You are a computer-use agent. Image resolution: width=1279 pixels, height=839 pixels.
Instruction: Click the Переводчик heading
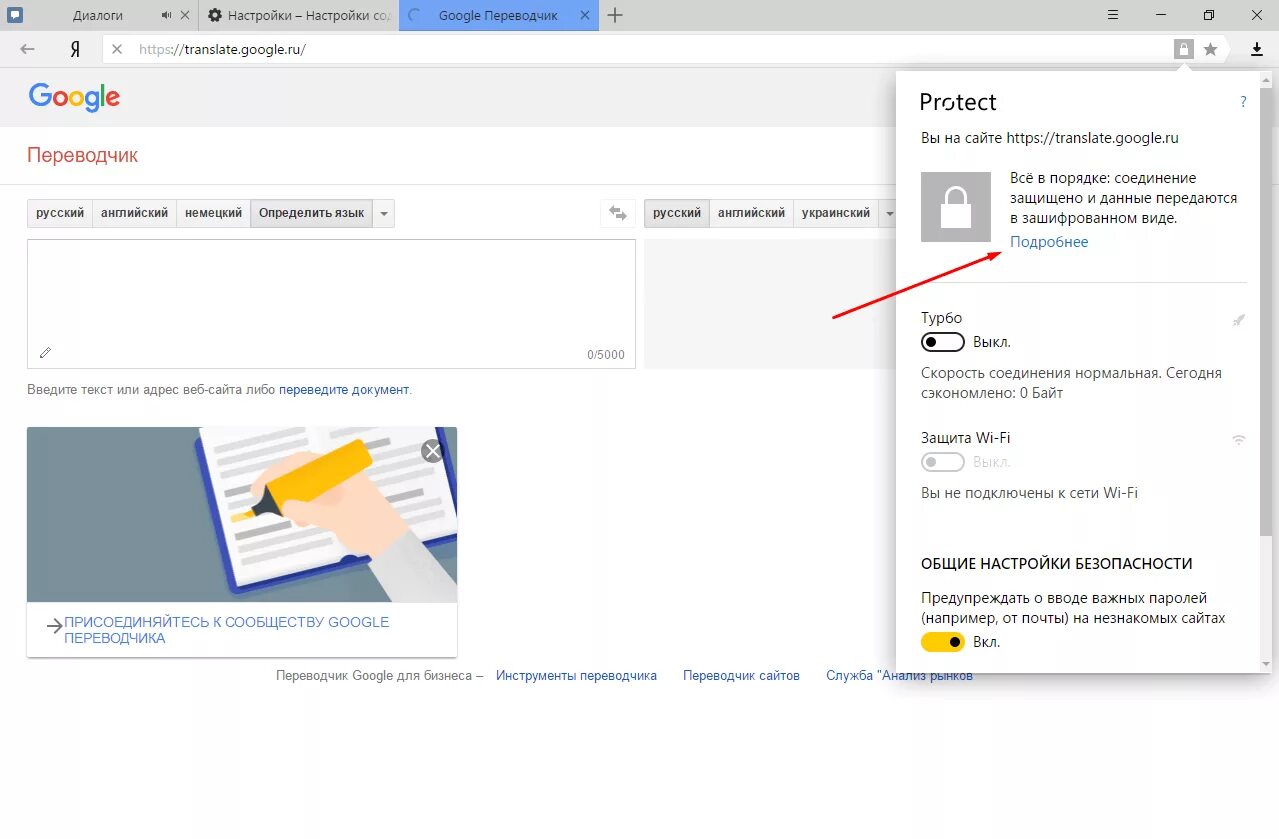(x=82, y=155)
